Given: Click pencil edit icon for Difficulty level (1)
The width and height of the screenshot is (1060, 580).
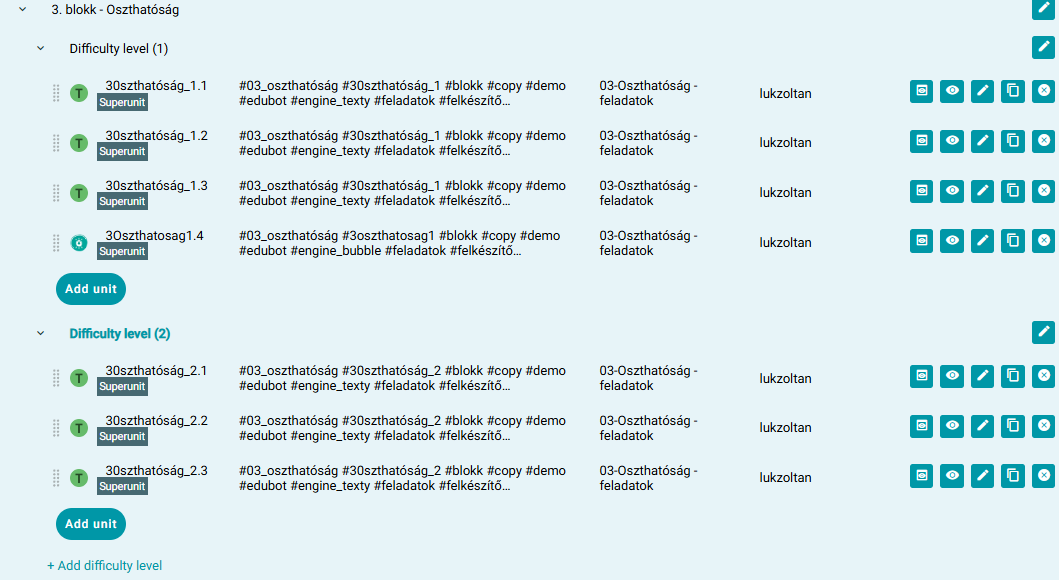Looking at the screenshot, I should point(1043,47).
